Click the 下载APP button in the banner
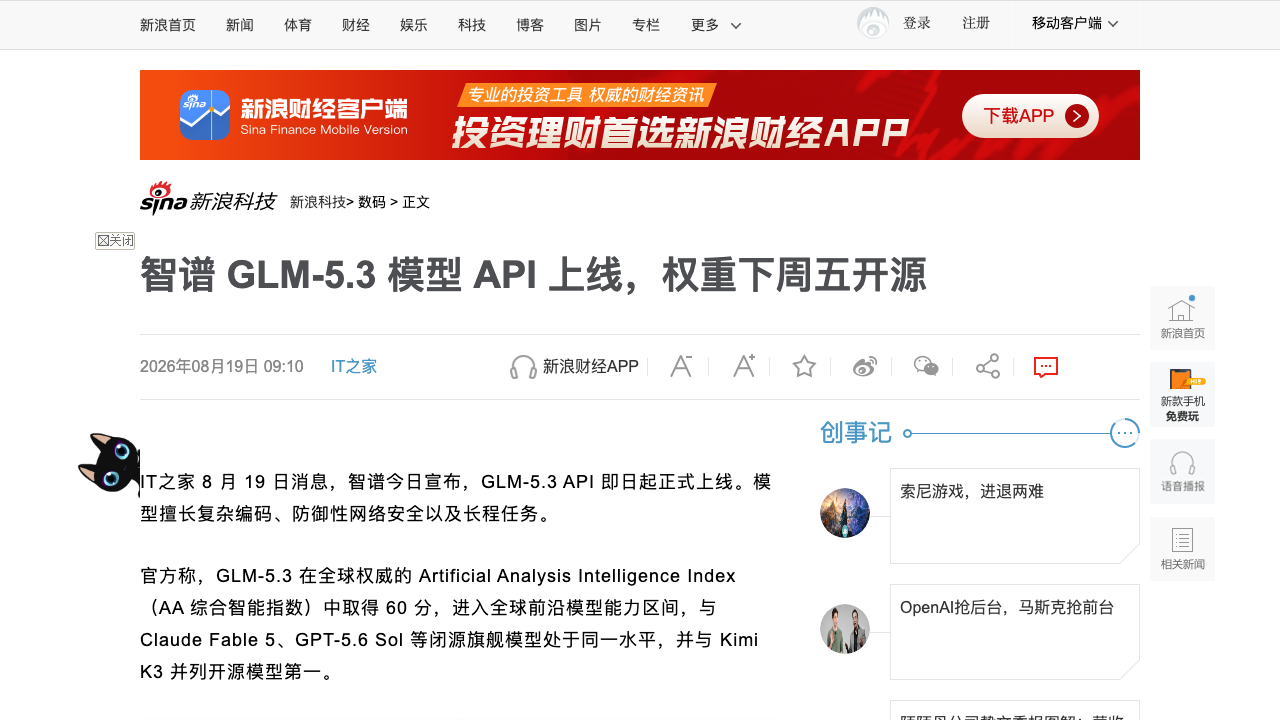This screenshot has width=1280, height=720. (1030, 116)
